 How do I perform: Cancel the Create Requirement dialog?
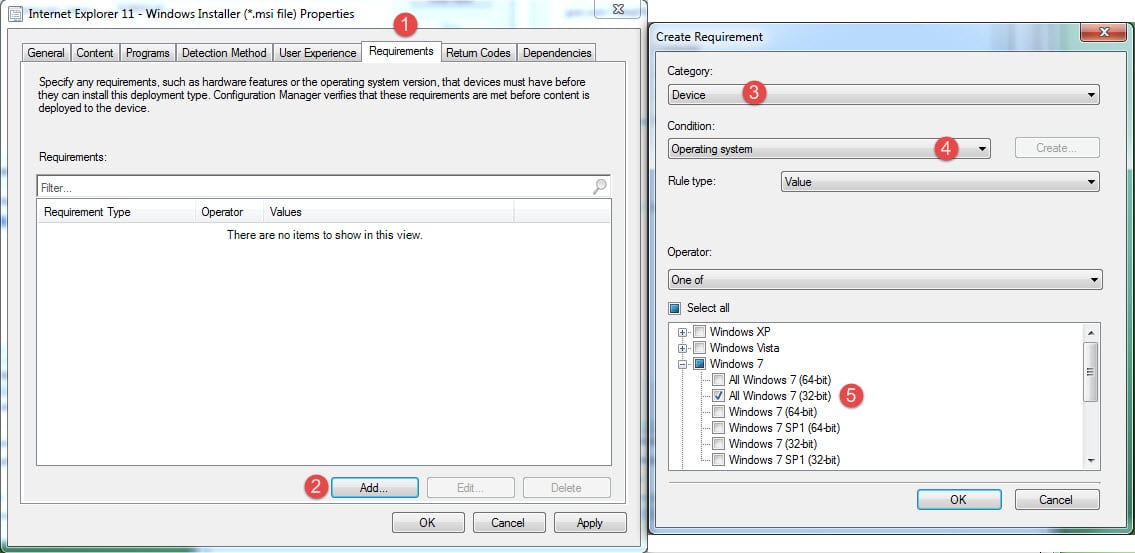1056,499
